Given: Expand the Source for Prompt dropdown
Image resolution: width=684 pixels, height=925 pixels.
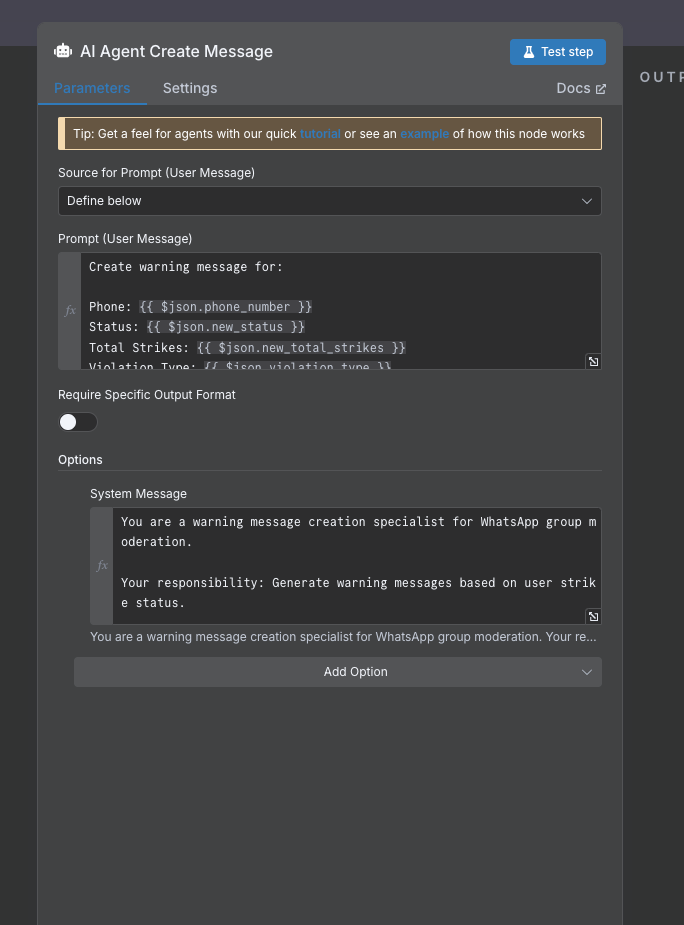Looking at the screenshot, I should coord(330,201).
